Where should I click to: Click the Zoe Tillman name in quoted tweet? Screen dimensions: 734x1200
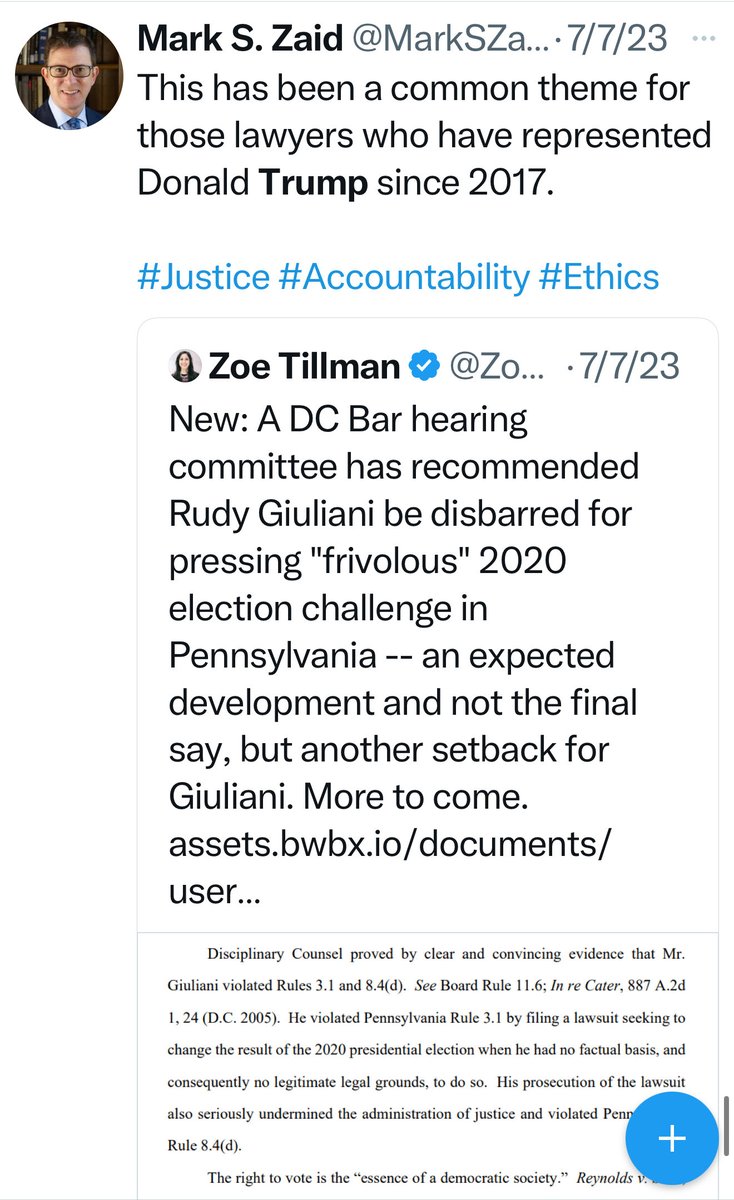304,367
